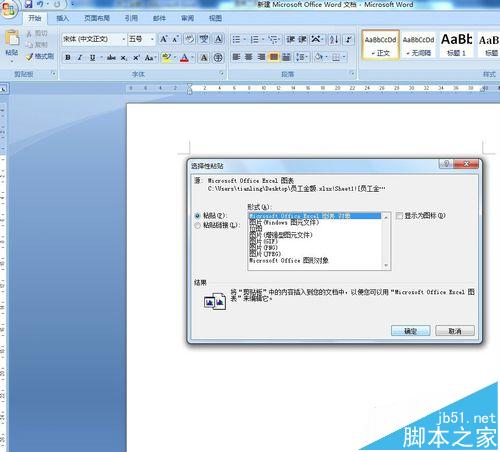Click the text highlight color swatch
500x452 pixels.
click(x=166, y=57)
